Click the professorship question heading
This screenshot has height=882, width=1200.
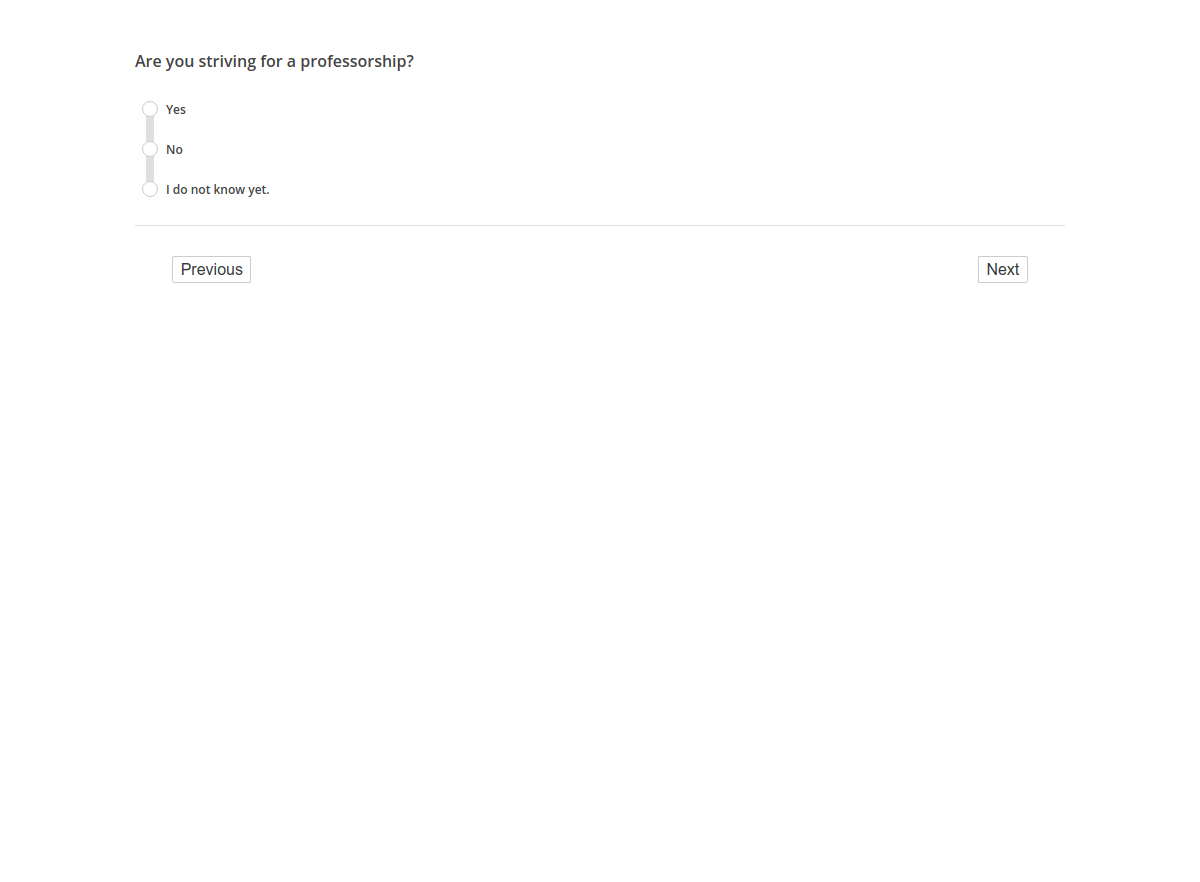274,62
